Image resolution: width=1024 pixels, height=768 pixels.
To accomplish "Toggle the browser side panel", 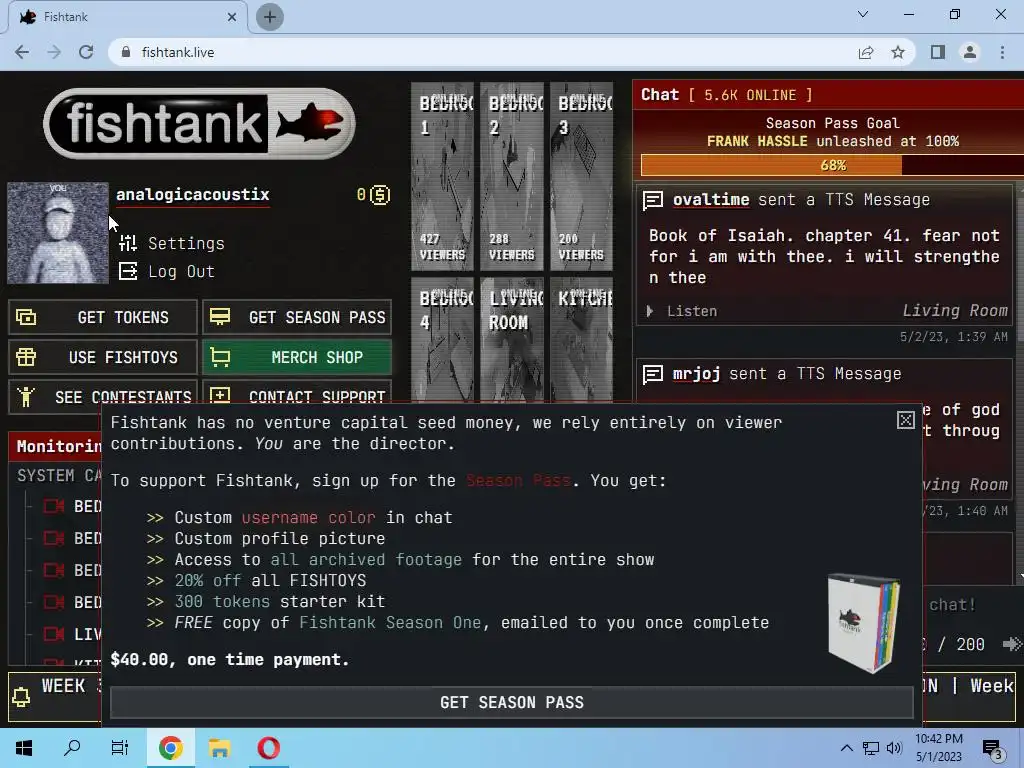I will 938,52.
